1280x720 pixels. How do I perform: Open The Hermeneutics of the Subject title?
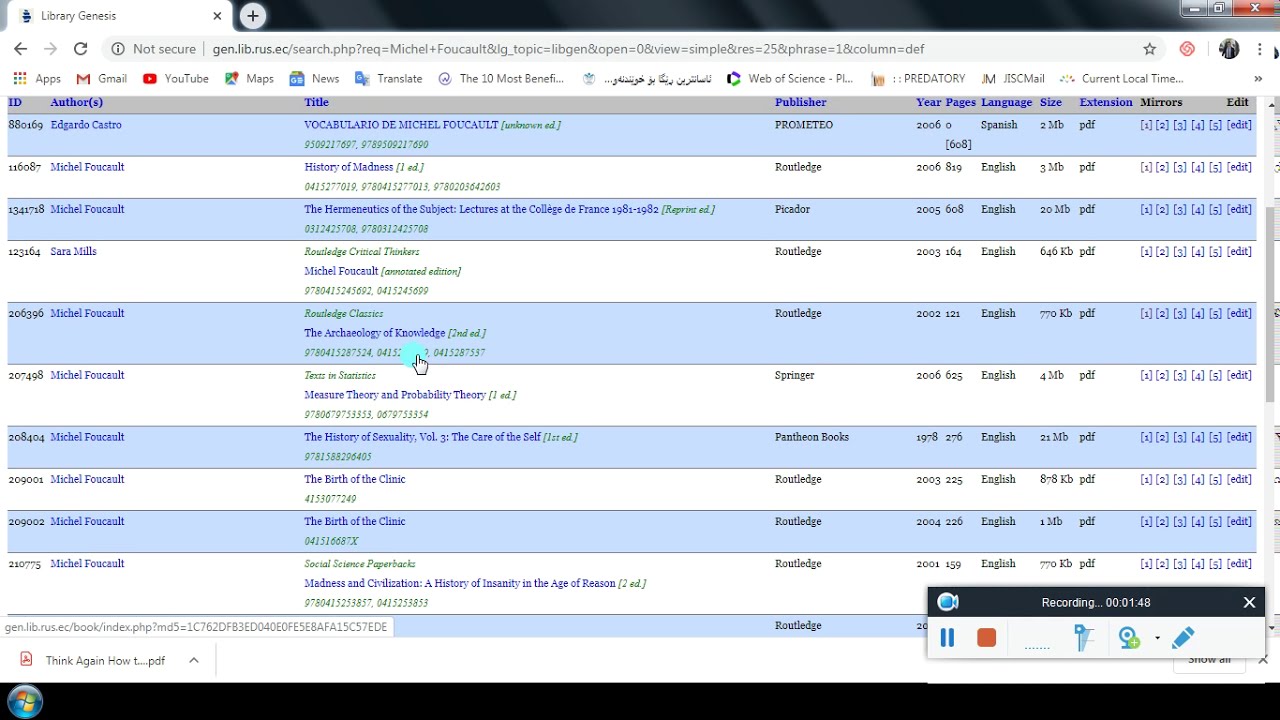[481, 209]
